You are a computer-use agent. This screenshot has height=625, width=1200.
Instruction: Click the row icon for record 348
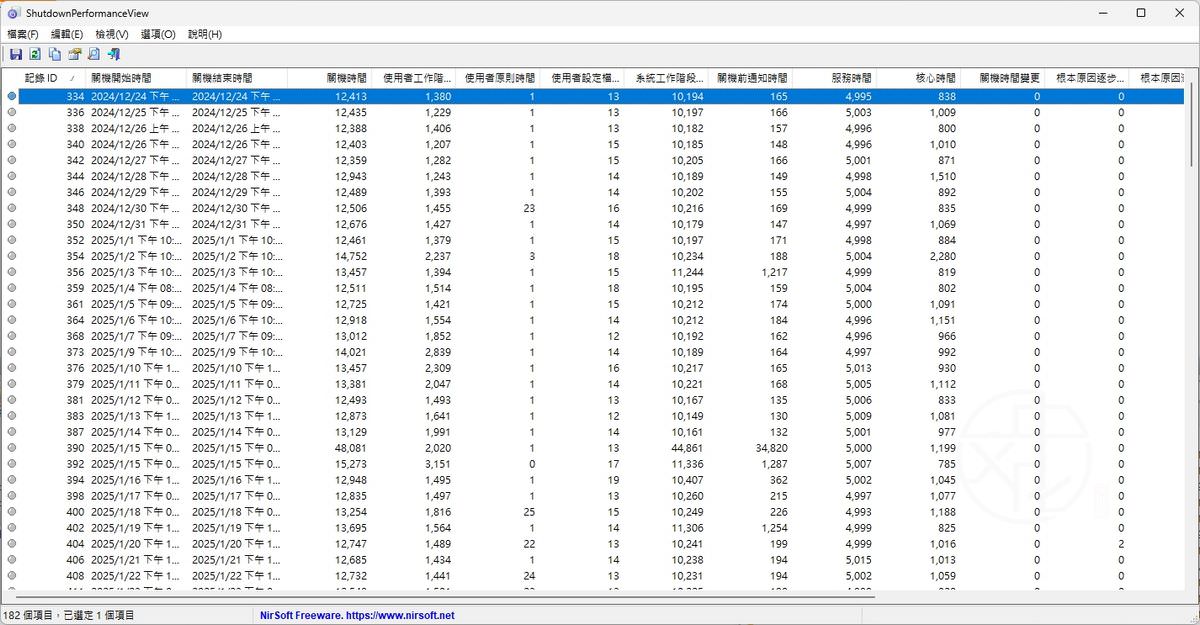click(x=11, y=208)
